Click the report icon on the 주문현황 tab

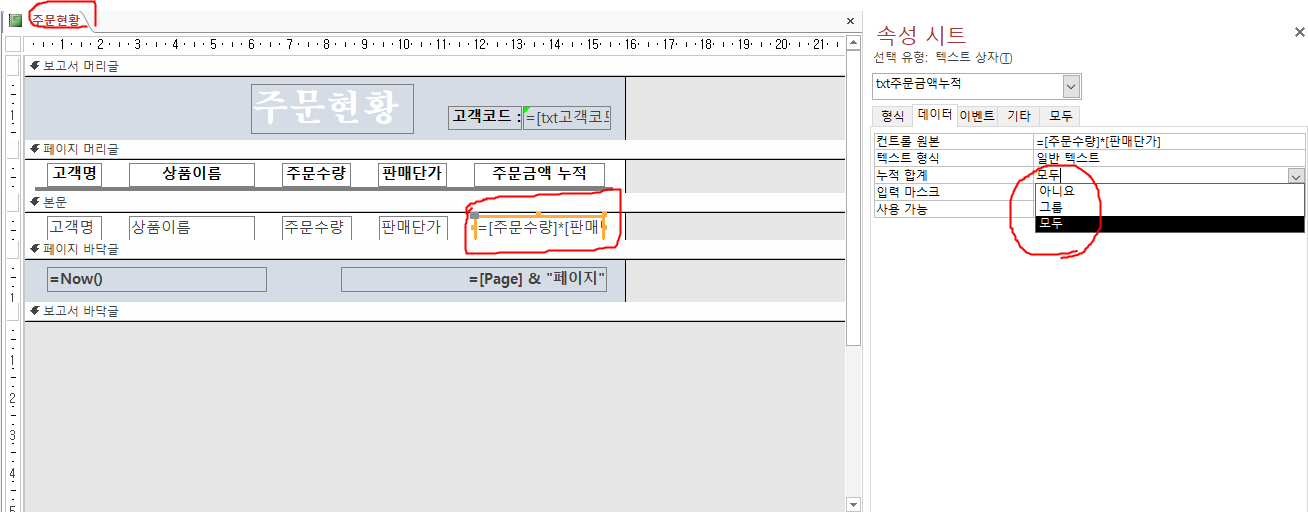pyautogui.click(x=15, y=20)
